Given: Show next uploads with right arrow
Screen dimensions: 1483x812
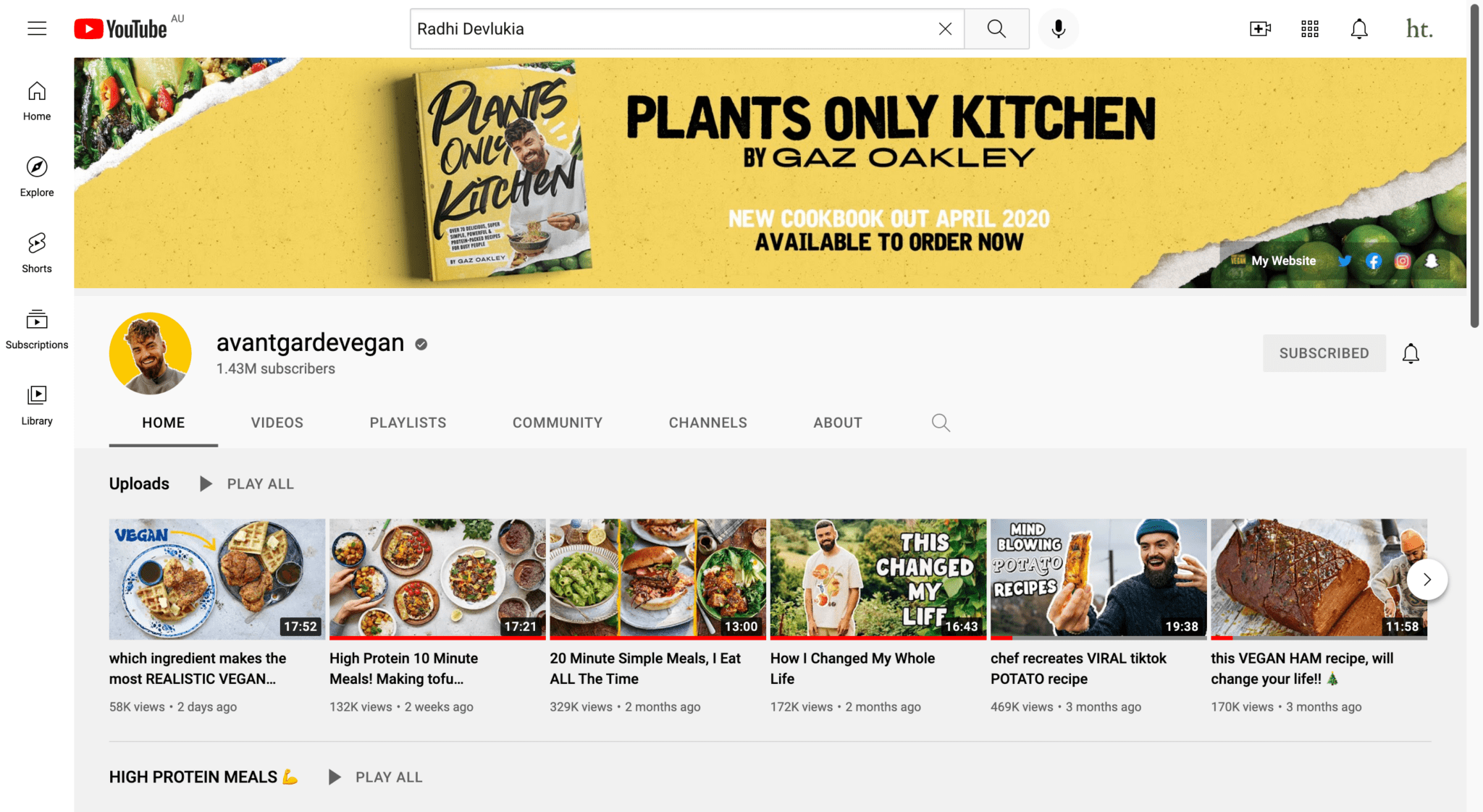Looking at the screenshot, I should (x=1427, y=579).
